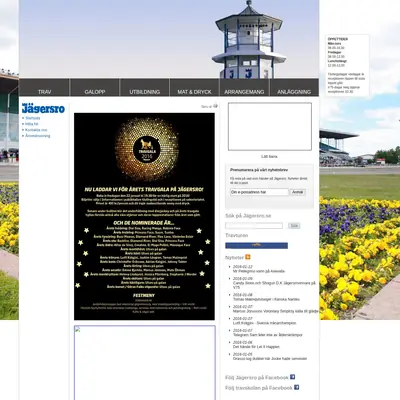The image size is (400, 400).
Task: Click the Skriv ut link
Action: pyautogui.click(x=206, y=107)
